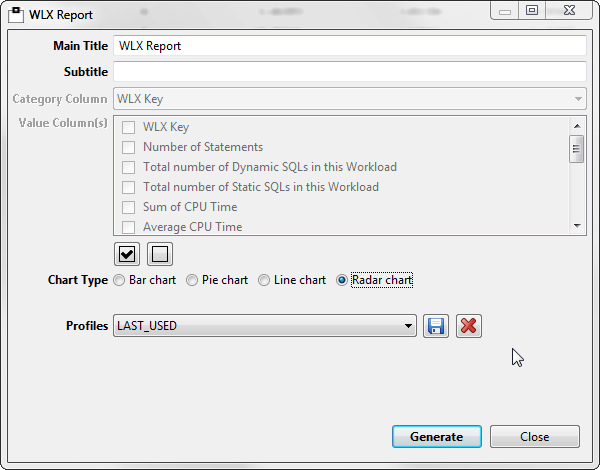Screen dimensions: 600x470
Task: Delete the profile with red X icon
Action: 468,326
